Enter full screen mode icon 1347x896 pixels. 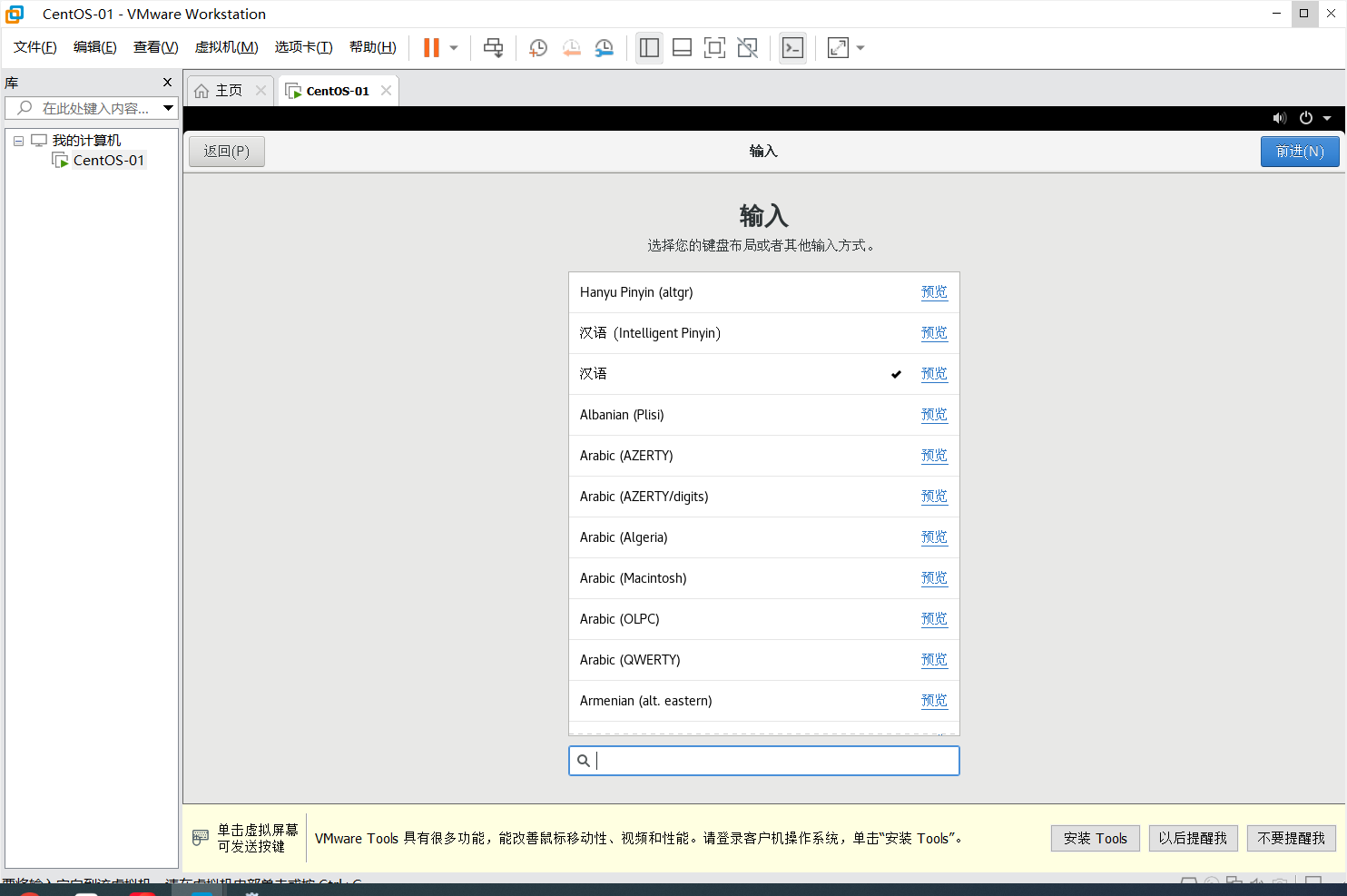pos(714,48)
